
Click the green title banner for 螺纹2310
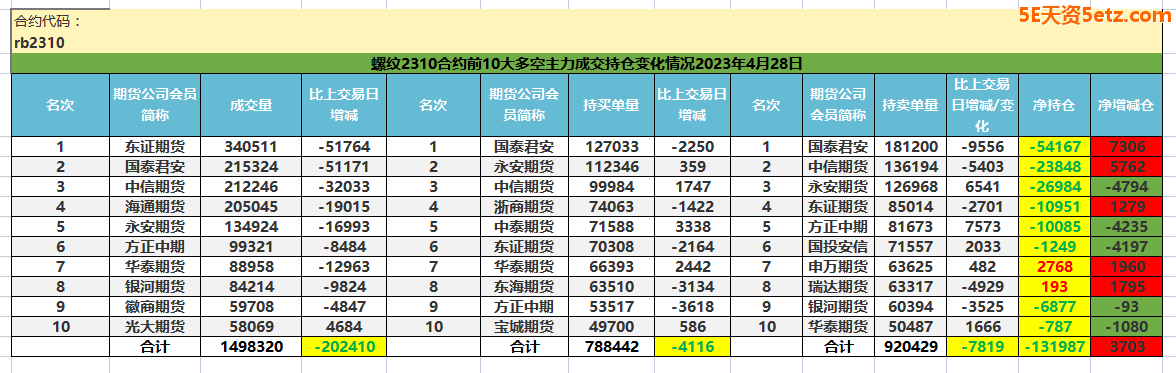[587, 64]
